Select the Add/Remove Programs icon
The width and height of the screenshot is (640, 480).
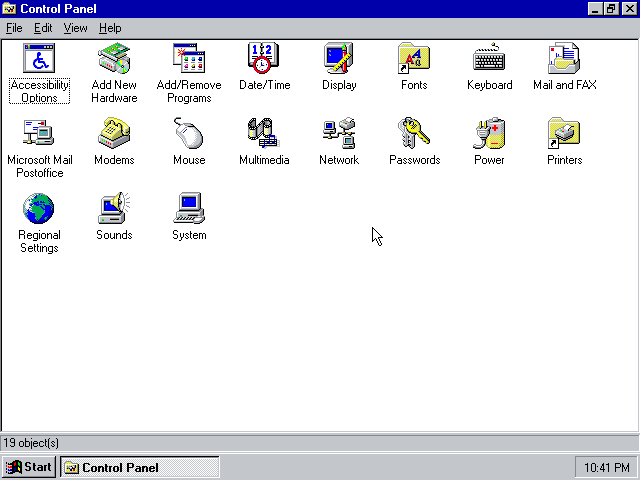(189, 58)
